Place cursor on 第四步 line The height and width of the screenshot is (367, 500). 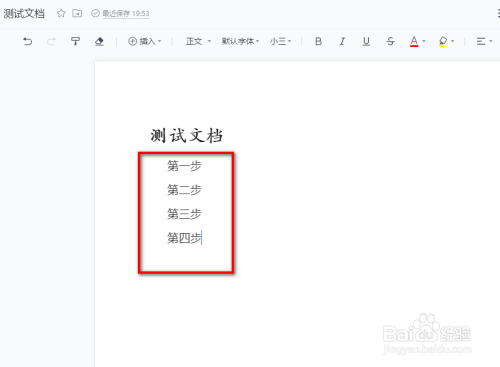[x=184, y=238]
